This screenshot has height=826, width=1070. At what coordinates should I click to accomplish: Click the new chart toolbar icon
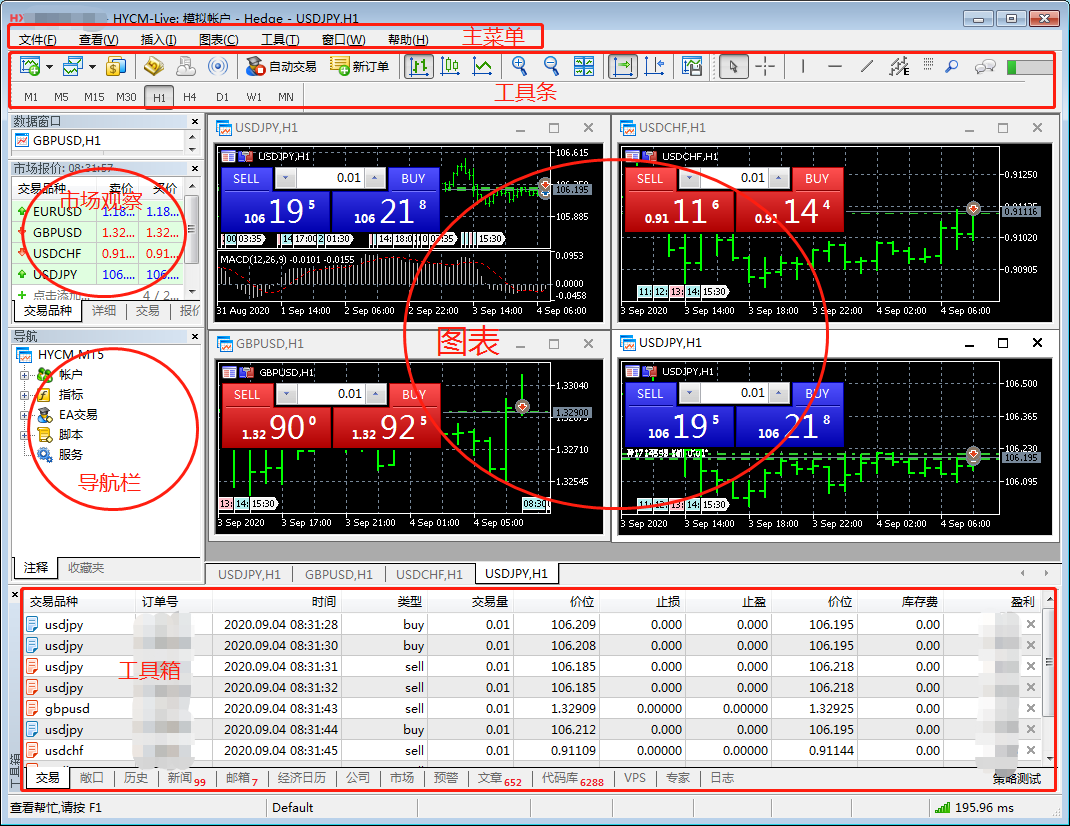[x=29, y=66]
